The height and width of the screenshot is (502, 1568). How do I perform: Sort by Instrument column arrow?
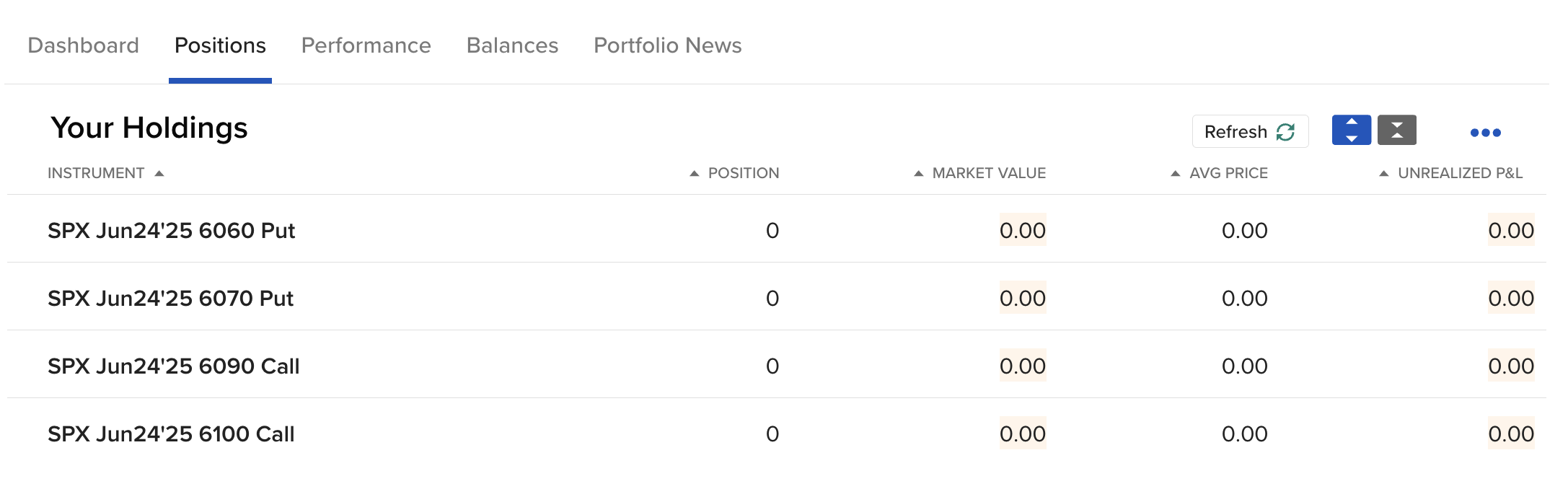click(x=159, y=174)
